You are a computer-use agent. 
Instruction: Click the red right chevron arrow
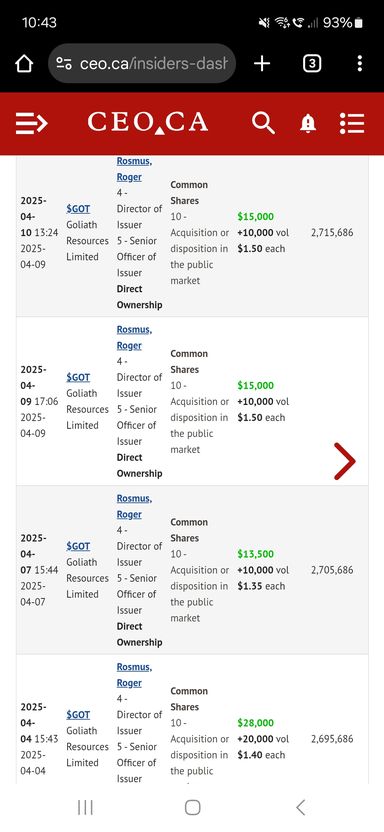point(345,462)
